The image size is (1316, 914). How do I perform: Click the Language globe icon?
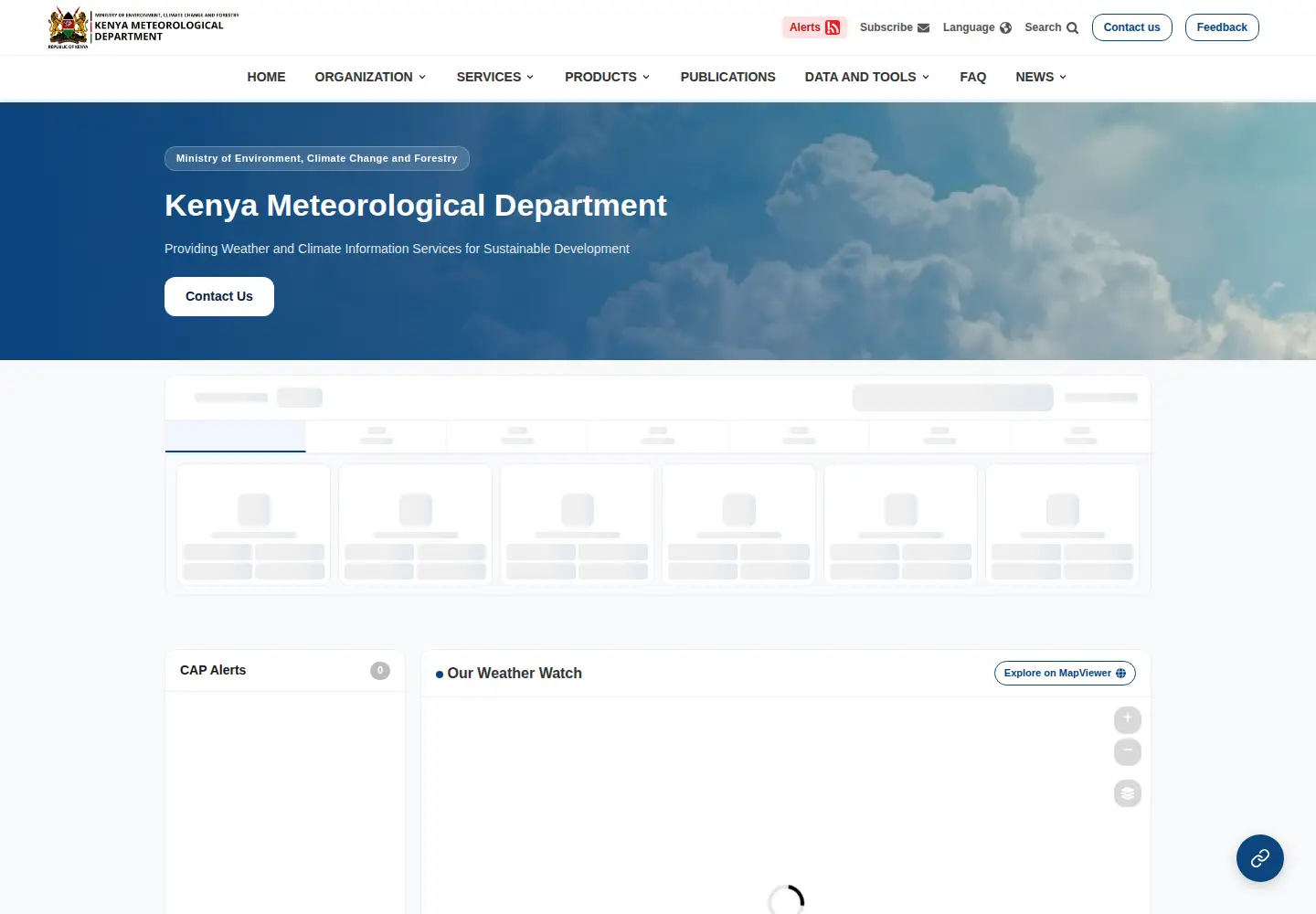pos(1005,27)
